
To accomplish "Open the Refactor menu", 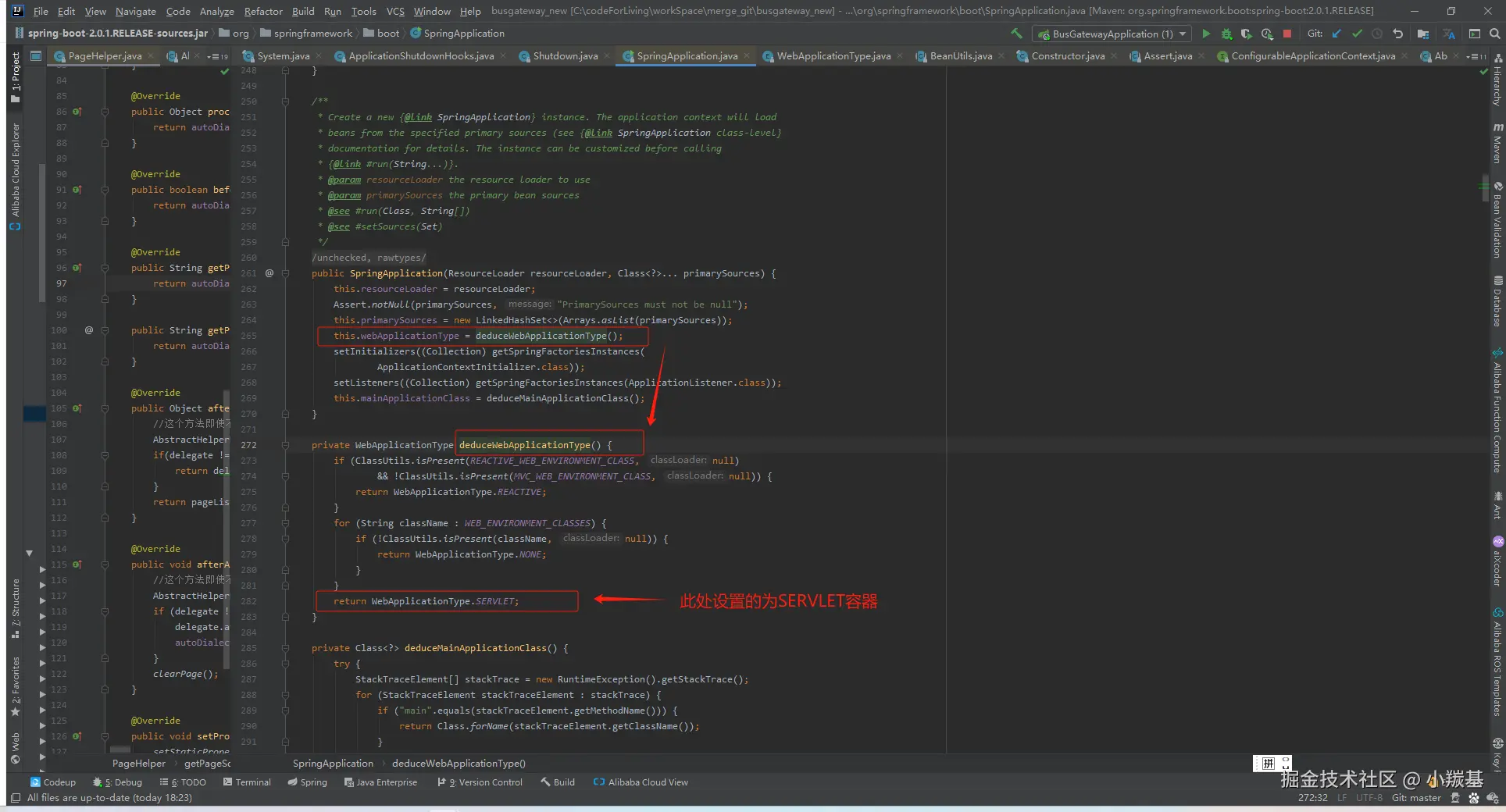I will pos(263,11).
